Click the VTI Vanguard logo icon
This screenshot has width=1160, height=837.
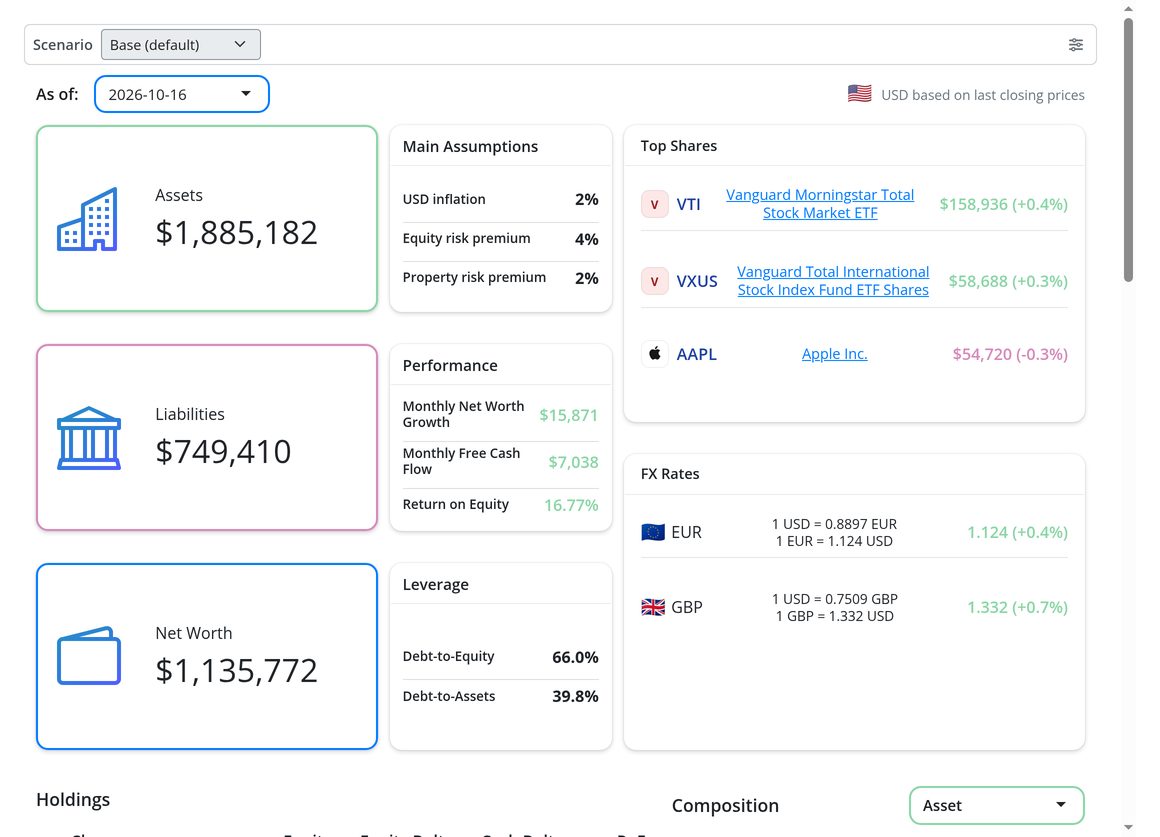654,204
